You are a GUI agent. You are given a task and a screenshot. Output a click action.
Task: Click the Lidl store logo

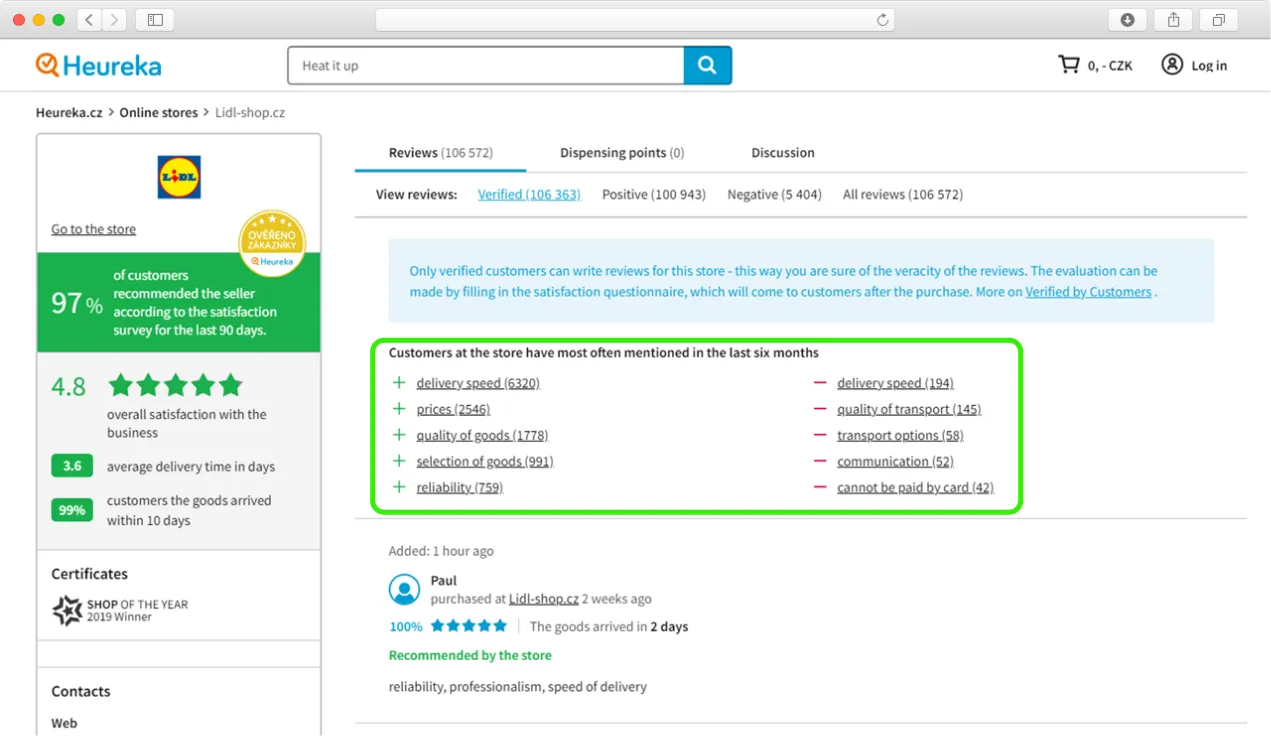pos(178,177)
